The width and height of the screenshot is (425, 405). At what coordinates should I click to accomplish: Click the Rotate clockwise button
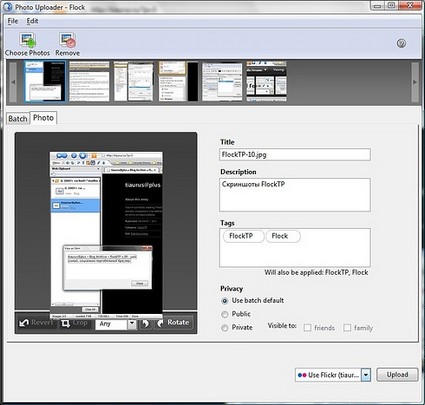click(174, 323)
